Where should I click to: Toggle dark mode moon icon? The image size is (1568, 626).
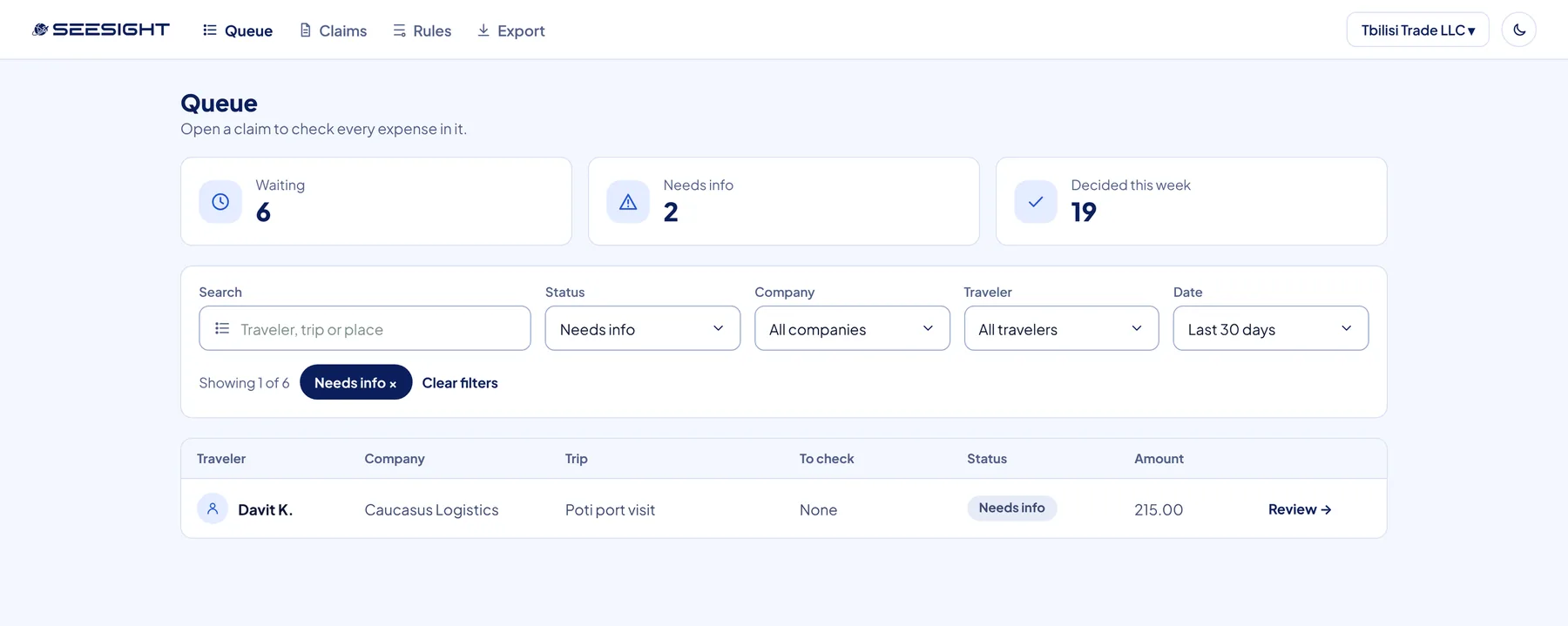(1519, 30)
